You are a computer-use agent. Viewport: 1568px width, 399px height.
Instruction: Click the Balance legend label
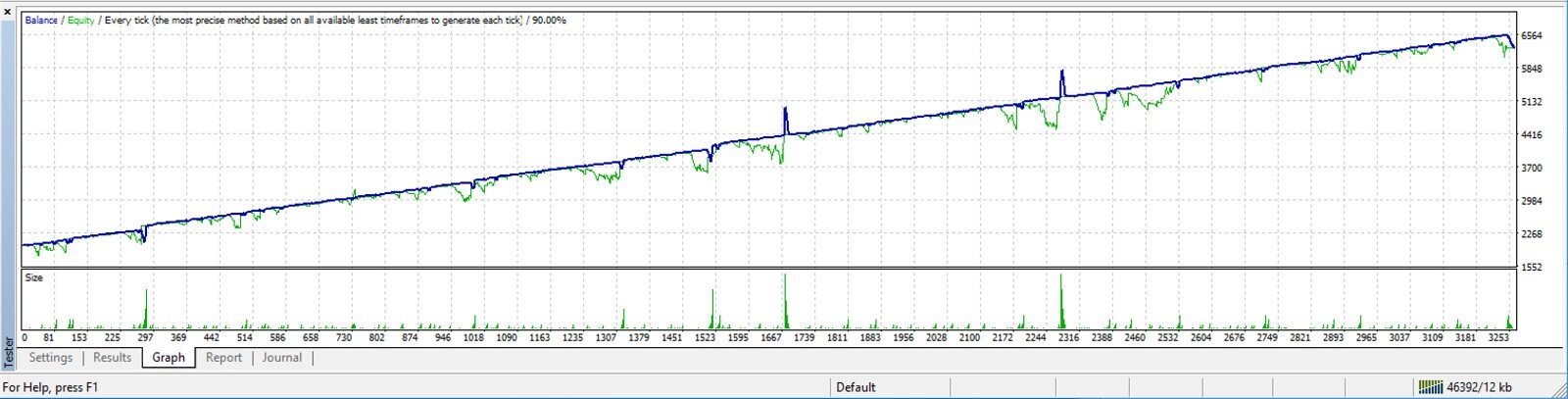[x=41, y=20]
